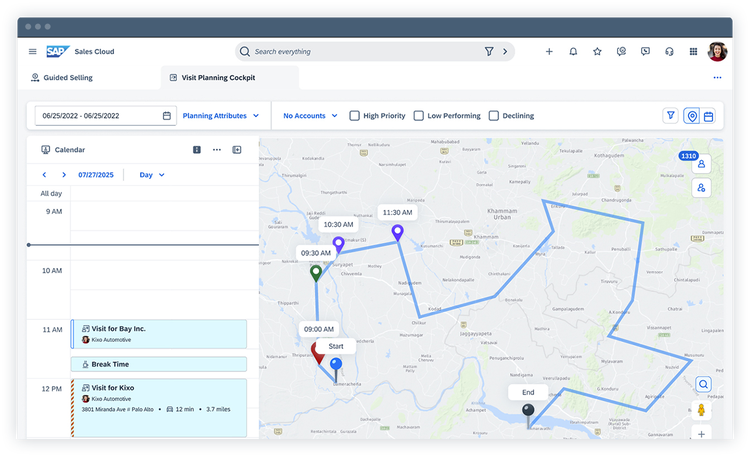Enable the Declining checkbox
The height and width of the screenshot is (456, 750).
[494, 116]
